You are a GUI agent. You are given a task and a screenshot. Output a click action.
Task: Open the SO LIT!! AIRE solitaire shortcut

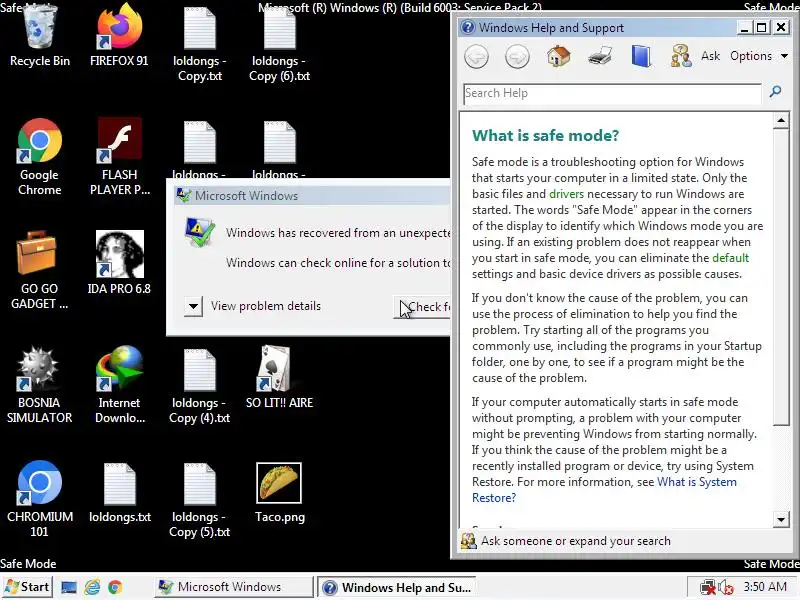pos(279,378)
